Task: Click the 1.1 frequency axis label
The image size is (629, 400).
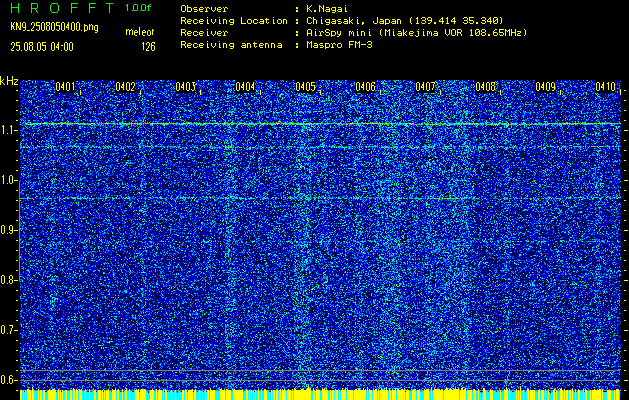Action: click(x=8, y=130)
